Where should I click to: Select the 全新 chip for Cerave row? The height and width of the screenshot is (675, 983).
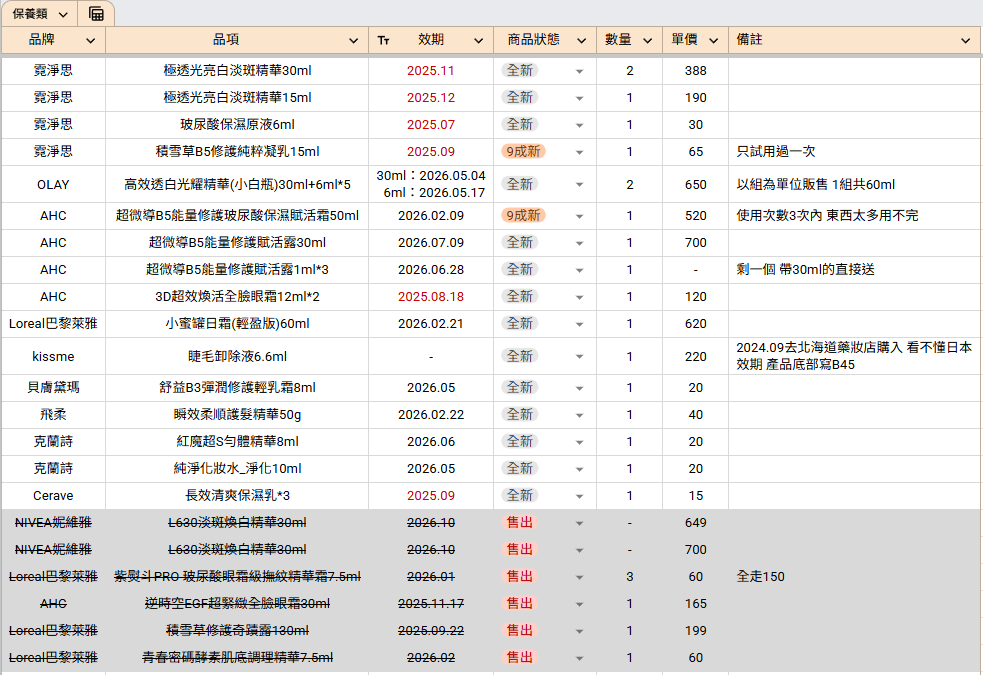520,495
